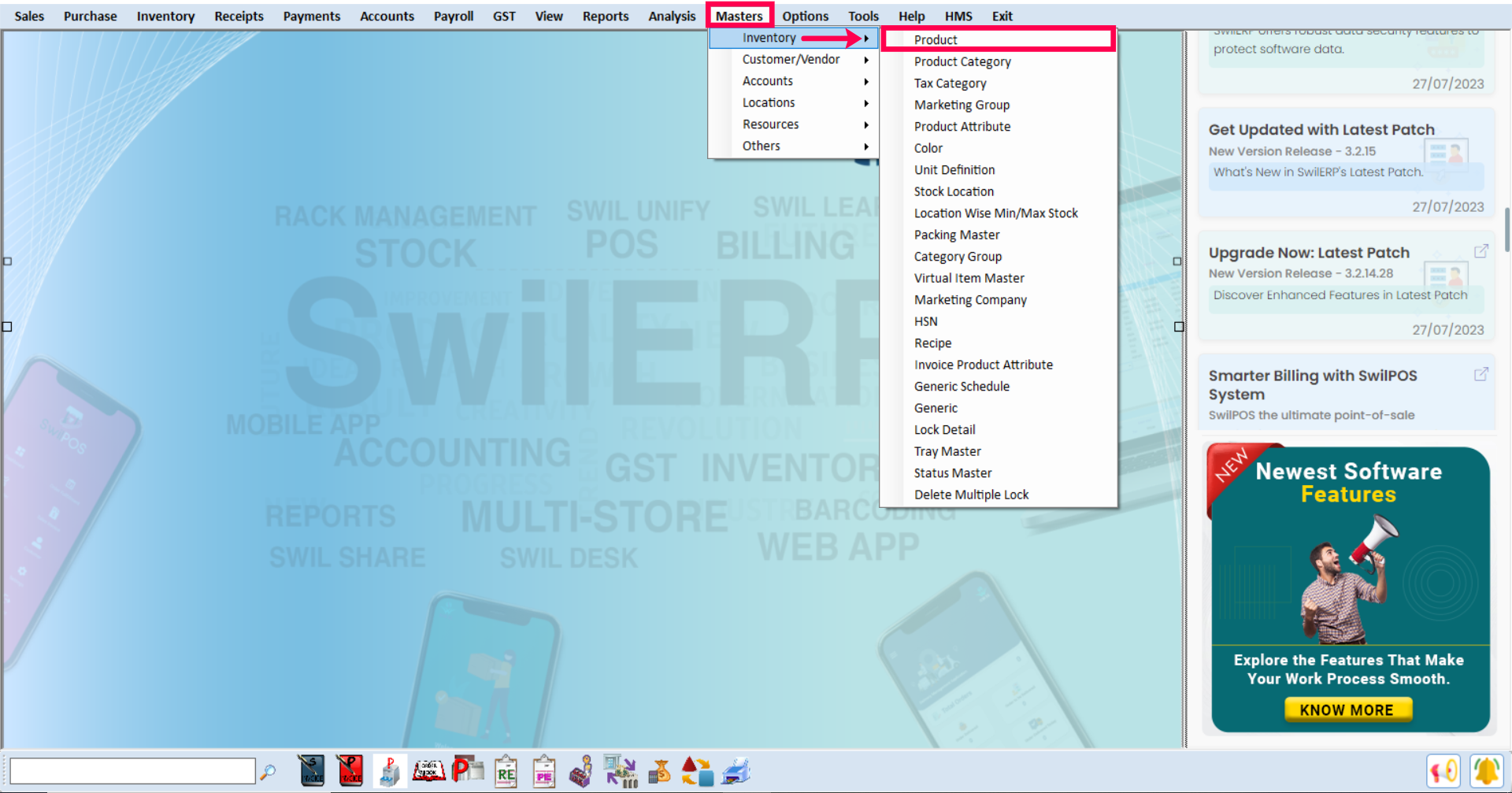Open the RE clipboard icon
1512x793 pixels.
pyautogui.click(x=506, y=772)
